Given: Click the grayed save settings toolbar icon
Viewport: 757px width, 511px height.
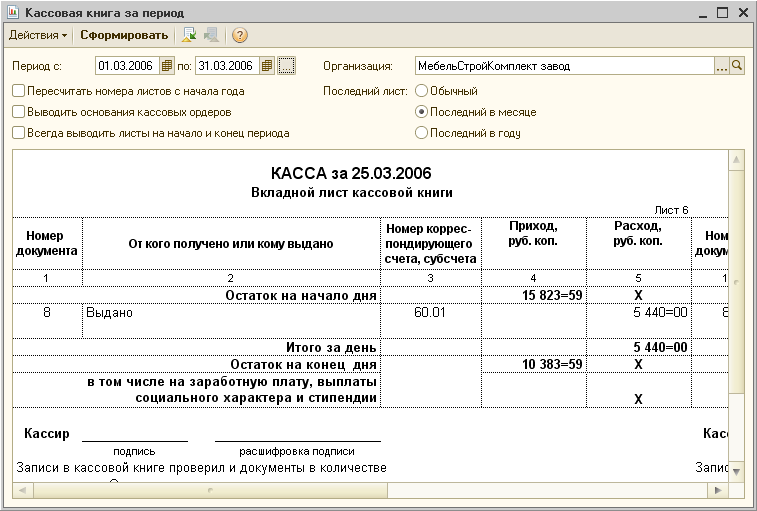Looking at the screenshot, I should pos(211,35).
